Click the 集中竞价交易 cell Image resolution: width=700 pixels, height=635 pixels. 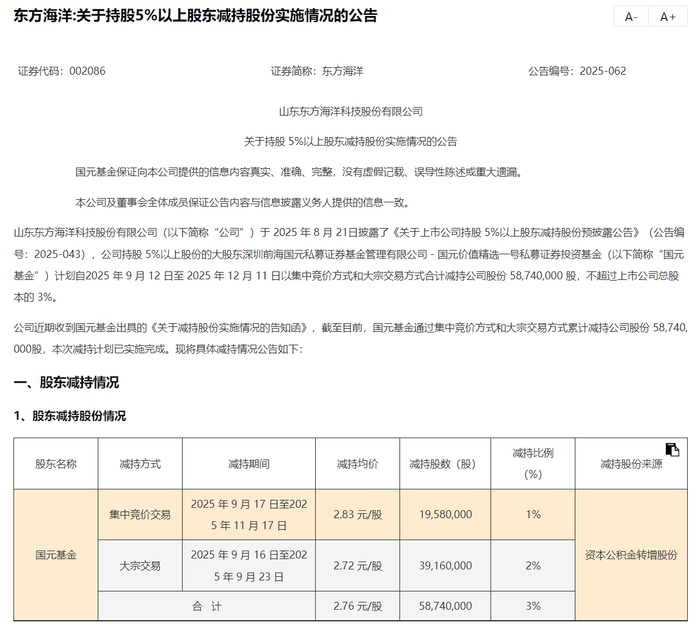(x=140, y=514)
